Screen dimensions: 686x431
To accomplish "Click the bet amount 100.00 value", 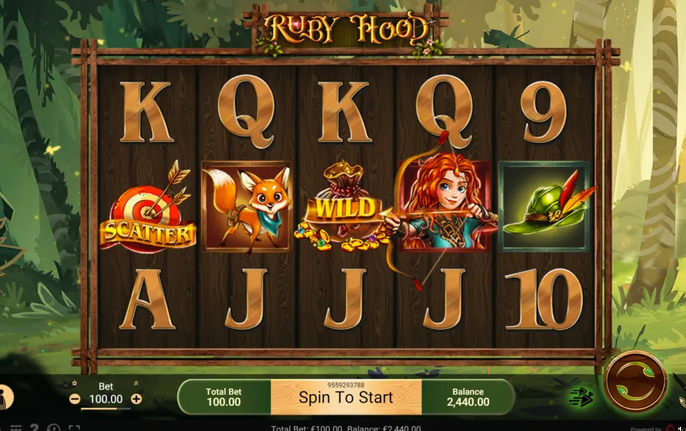I will 106,399.
